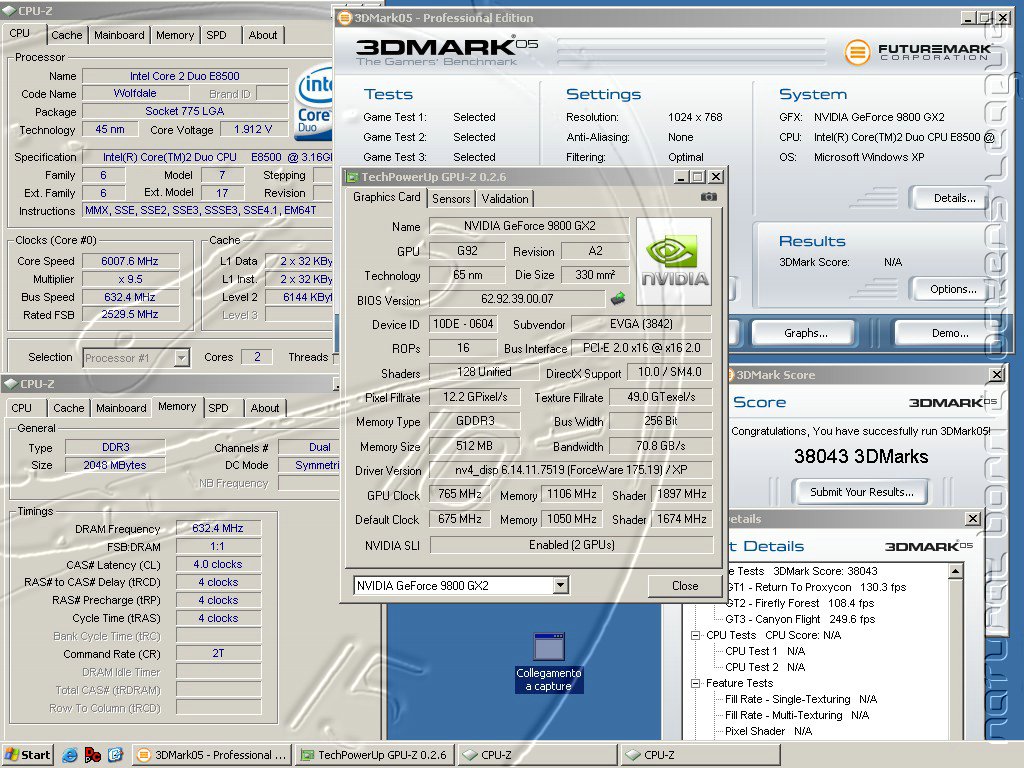Screen dimensions: 1024x768
Task: Click the Driver Version field in GPU-Z
Action: click(571, 470)
